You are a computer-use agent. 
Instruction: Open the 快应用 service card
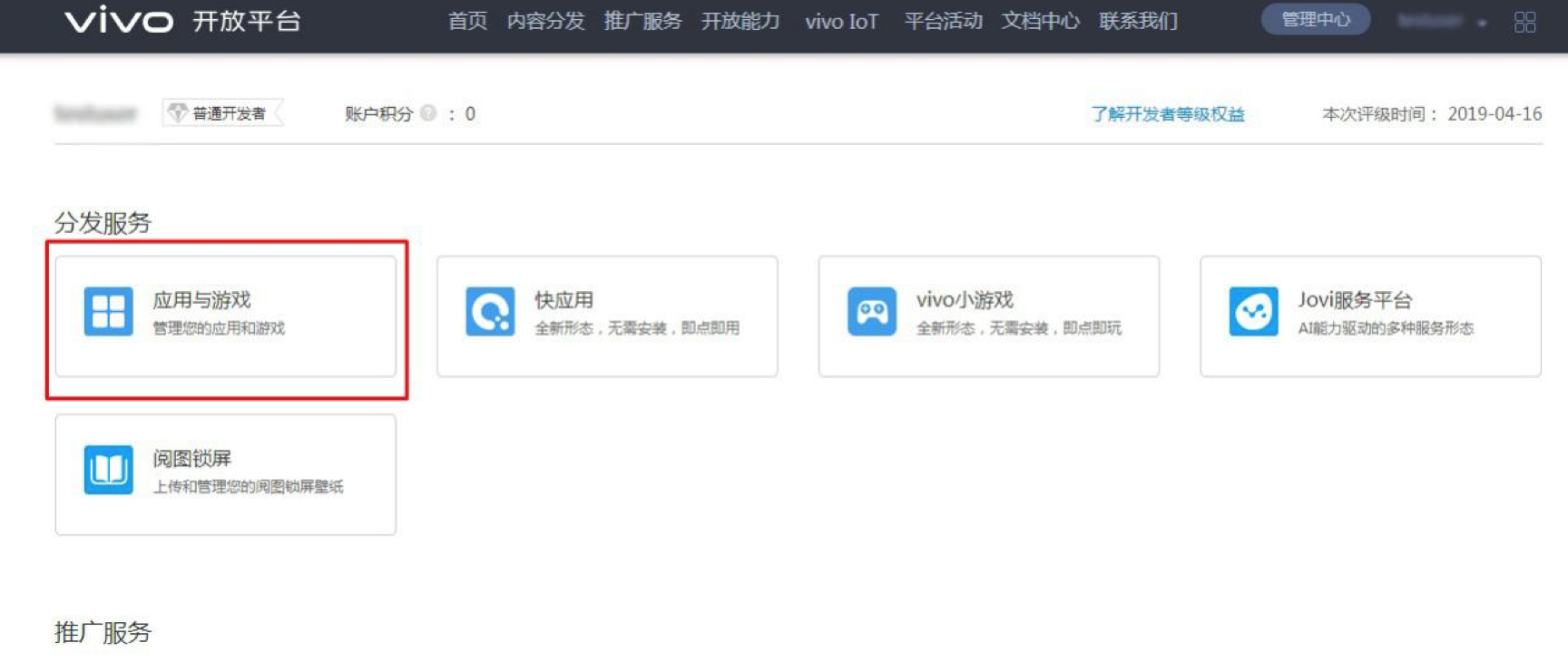click(x=607, y=316)
